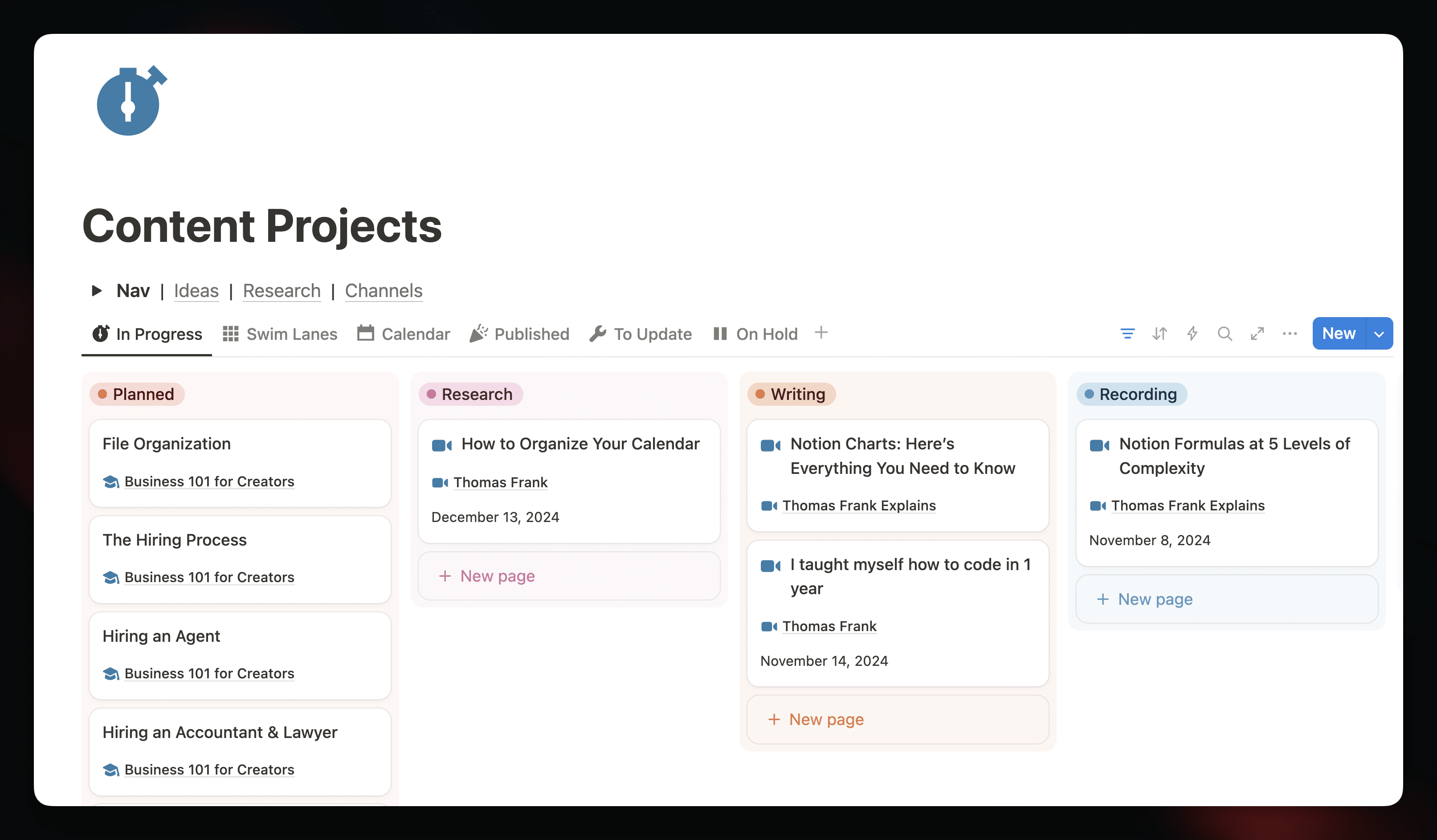Viewport: 1437px width, 840px height.
Task: Open Business 101 link under Hiring an Agent
Action: pos(209,673)
